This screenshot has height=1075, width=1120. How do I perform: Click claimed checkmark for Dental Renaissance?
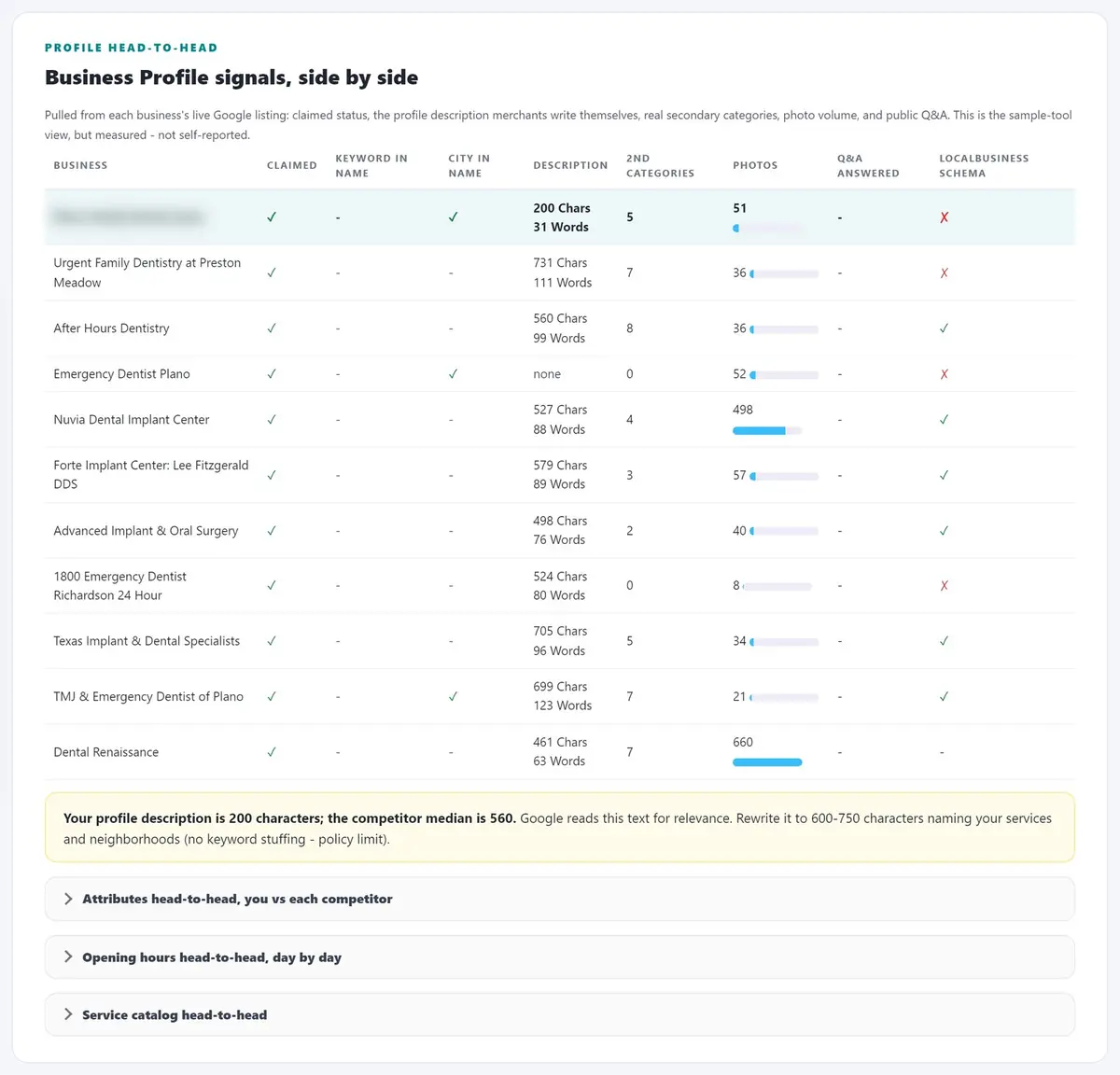click(272, 752)
